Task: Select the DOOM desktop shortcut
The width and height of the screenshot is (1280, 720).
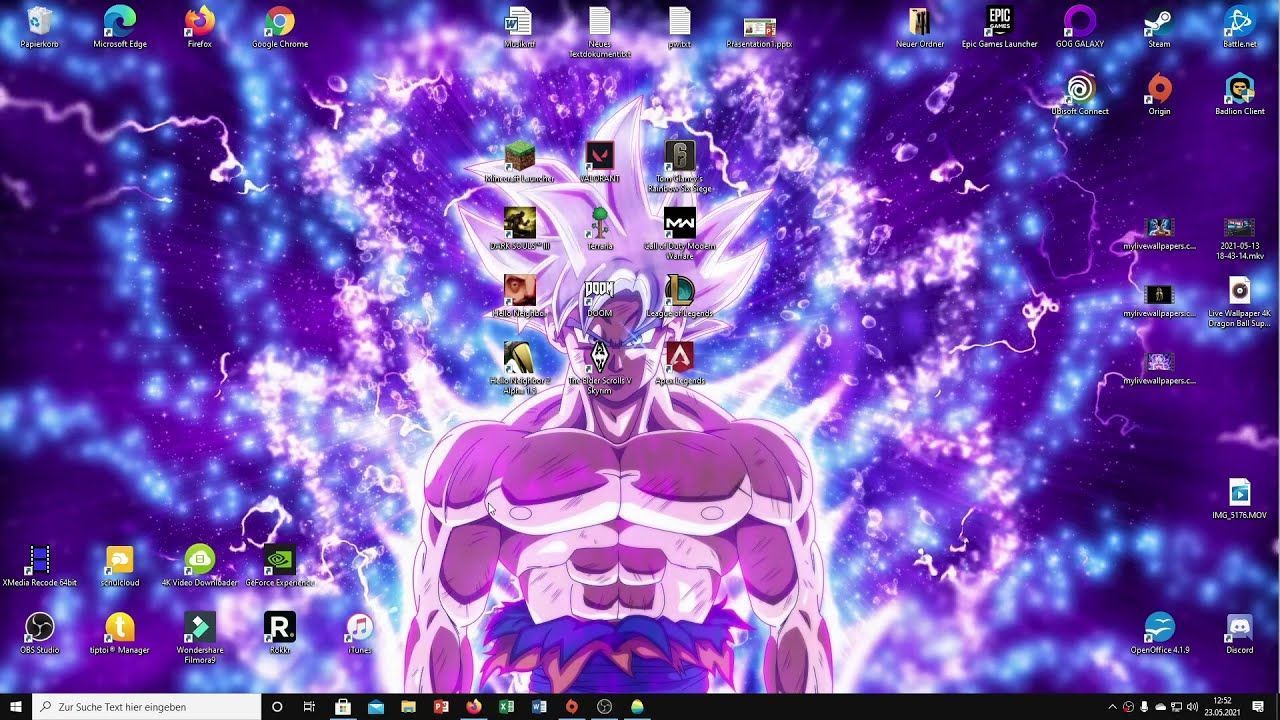Action: click(599, 296)
